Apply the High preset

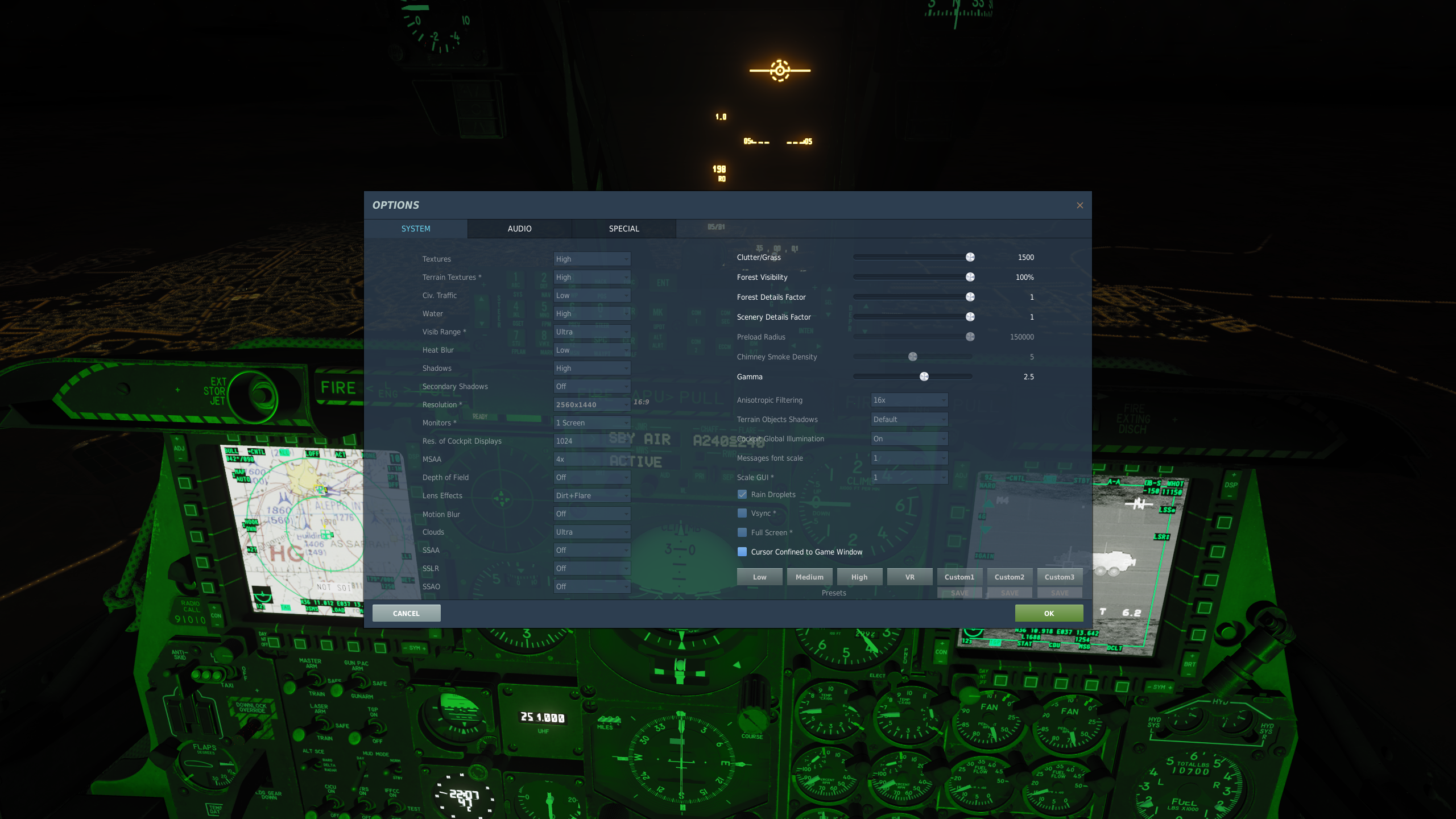[860, 577]
